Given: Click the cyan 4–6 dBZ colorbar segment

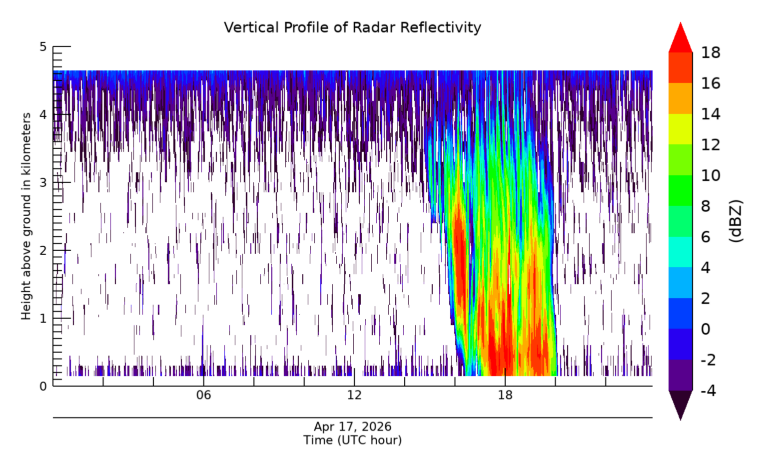Looking at the screenshot, I should [x=680, y=252].
